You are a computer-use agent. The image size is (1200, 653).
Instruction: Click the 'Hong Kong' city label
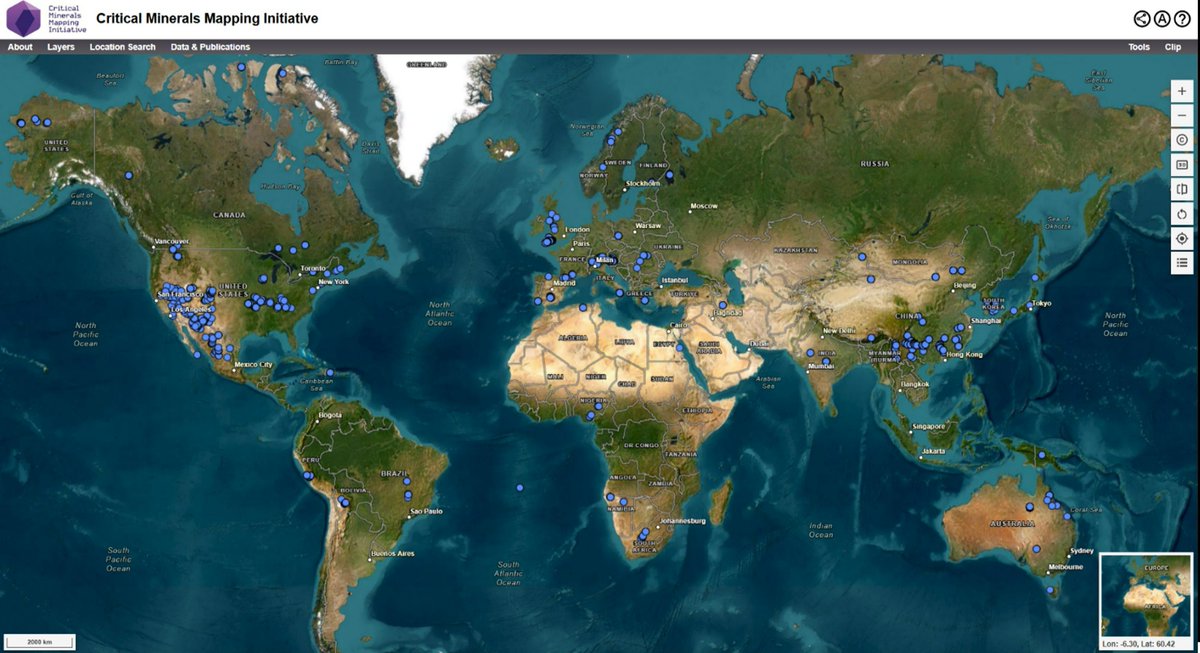(x=965, y=355)
